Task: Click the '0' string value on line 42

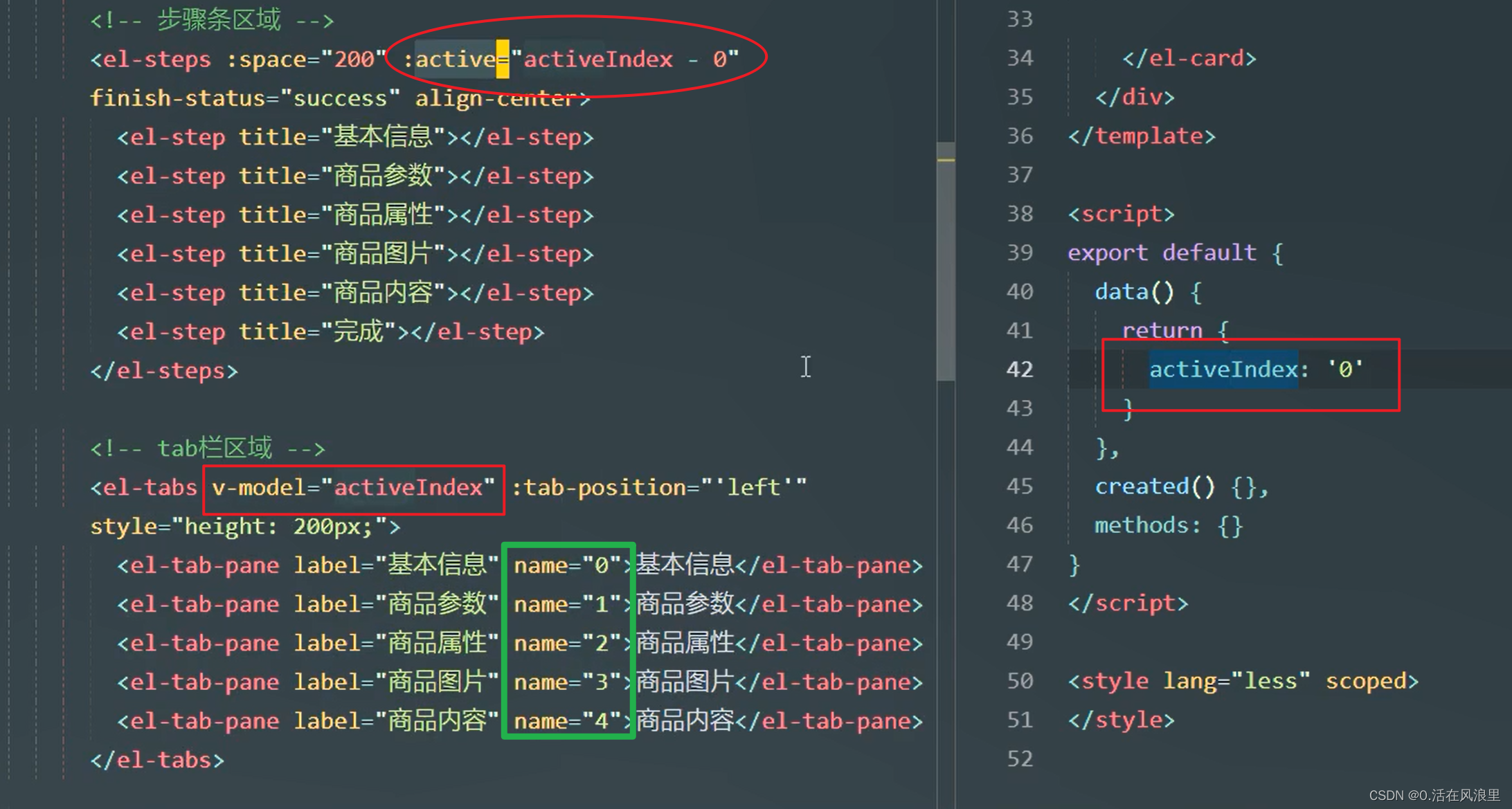Action: (x=1345, y=369)
